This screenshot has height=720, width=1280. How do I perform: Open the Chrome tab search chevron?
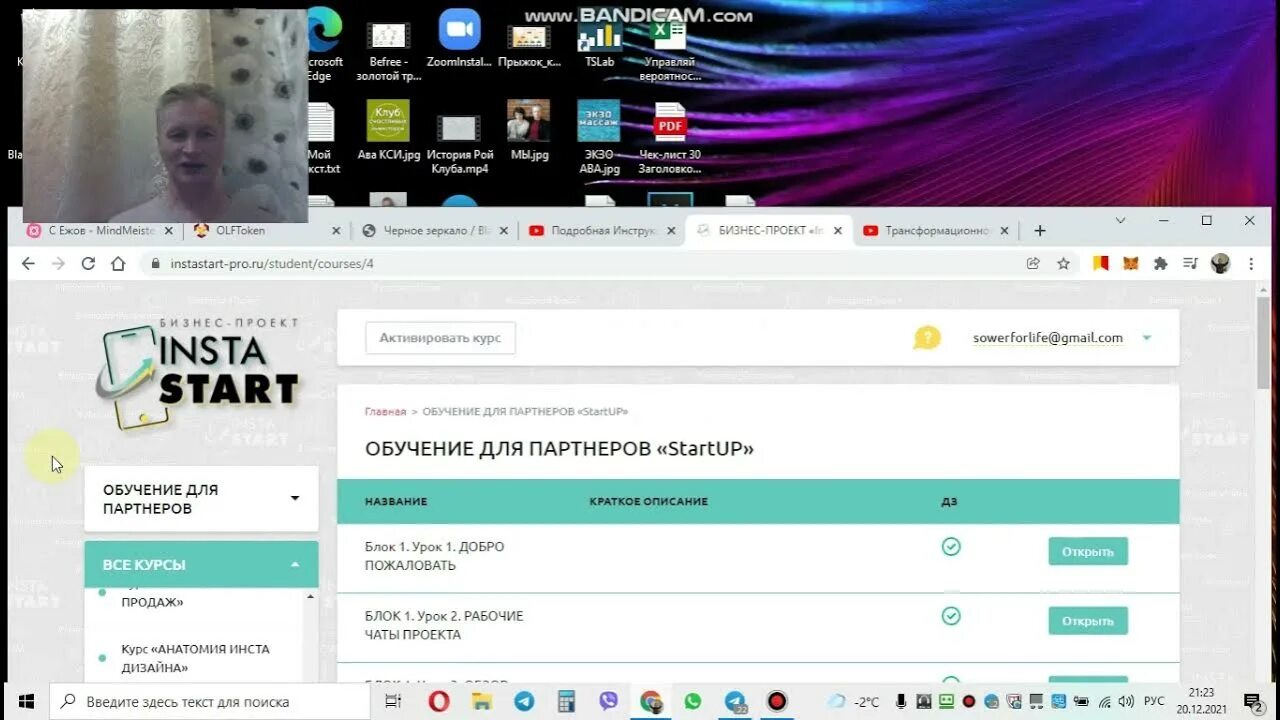tap(1120, 220)
